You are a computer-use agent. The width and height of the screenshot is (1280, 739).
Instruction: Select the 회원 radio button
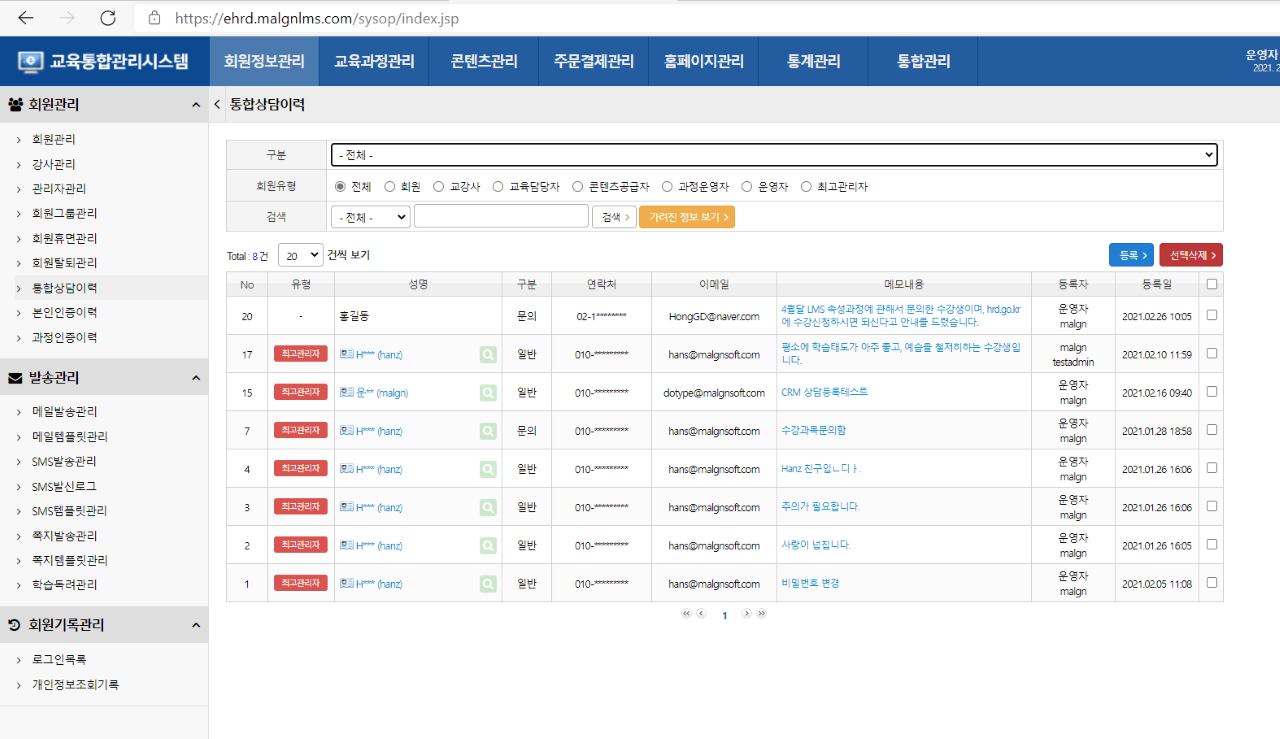click(390, 187)
